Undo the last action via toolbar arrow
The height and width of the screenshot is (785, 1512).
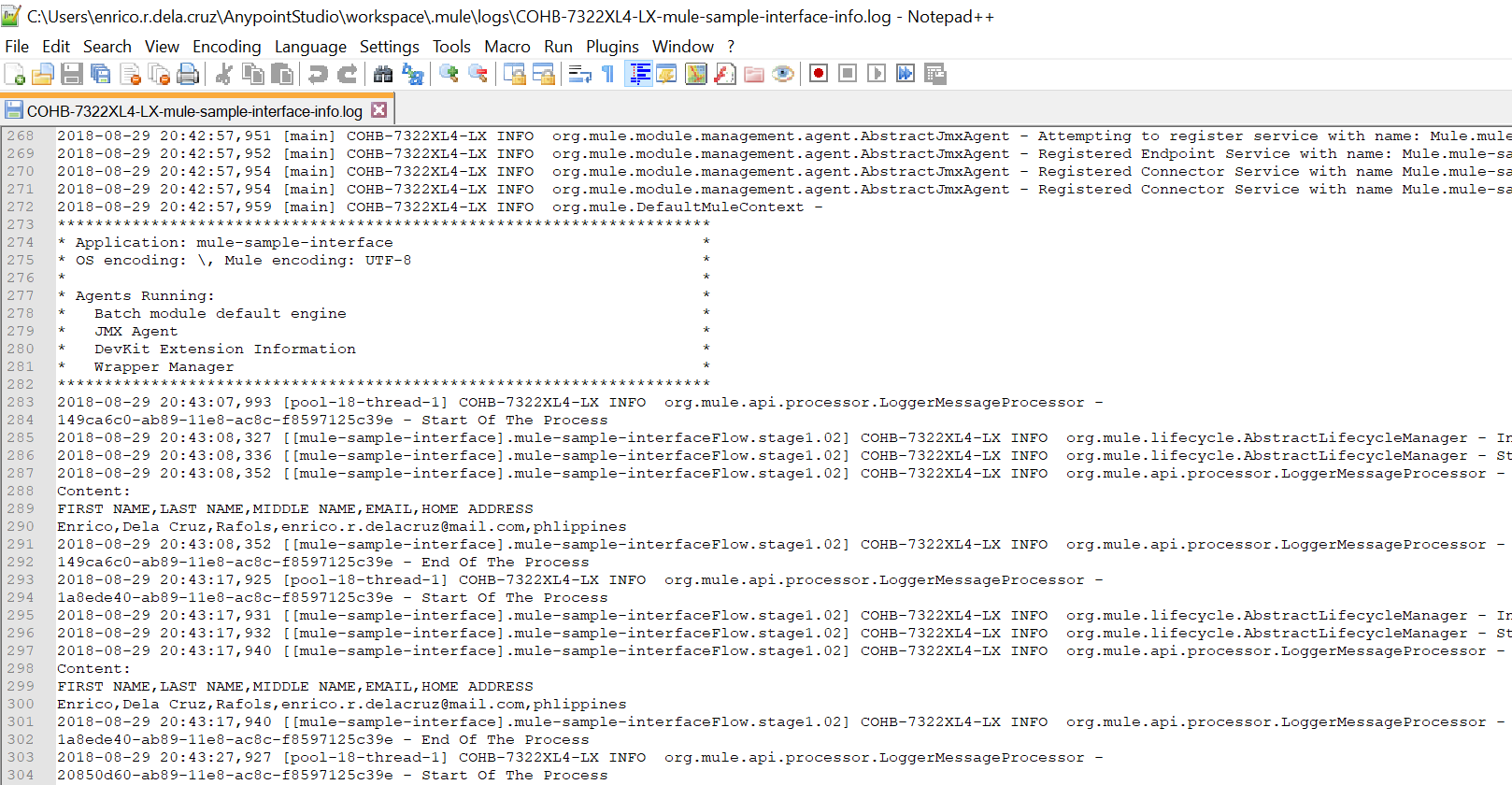pos(319,74)
